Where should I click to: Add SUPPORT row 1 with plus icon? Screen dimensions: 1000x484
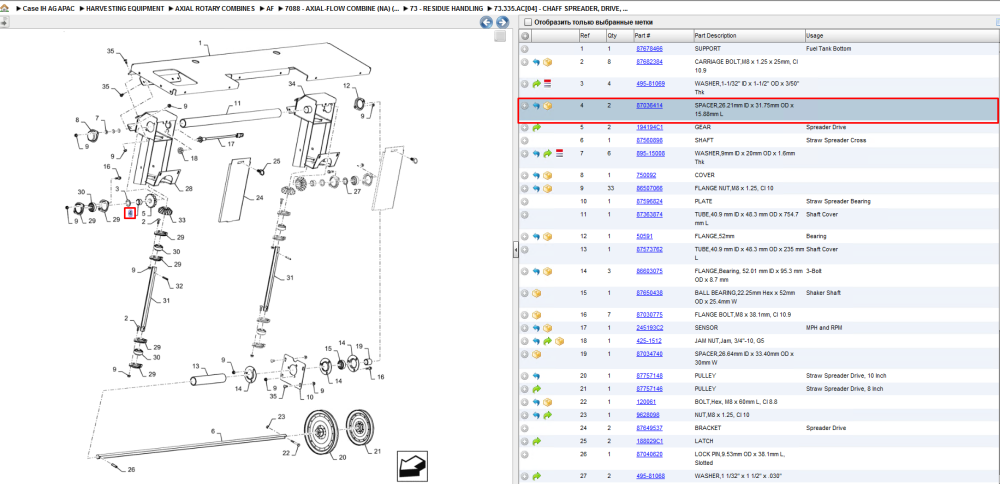point(524,48)
